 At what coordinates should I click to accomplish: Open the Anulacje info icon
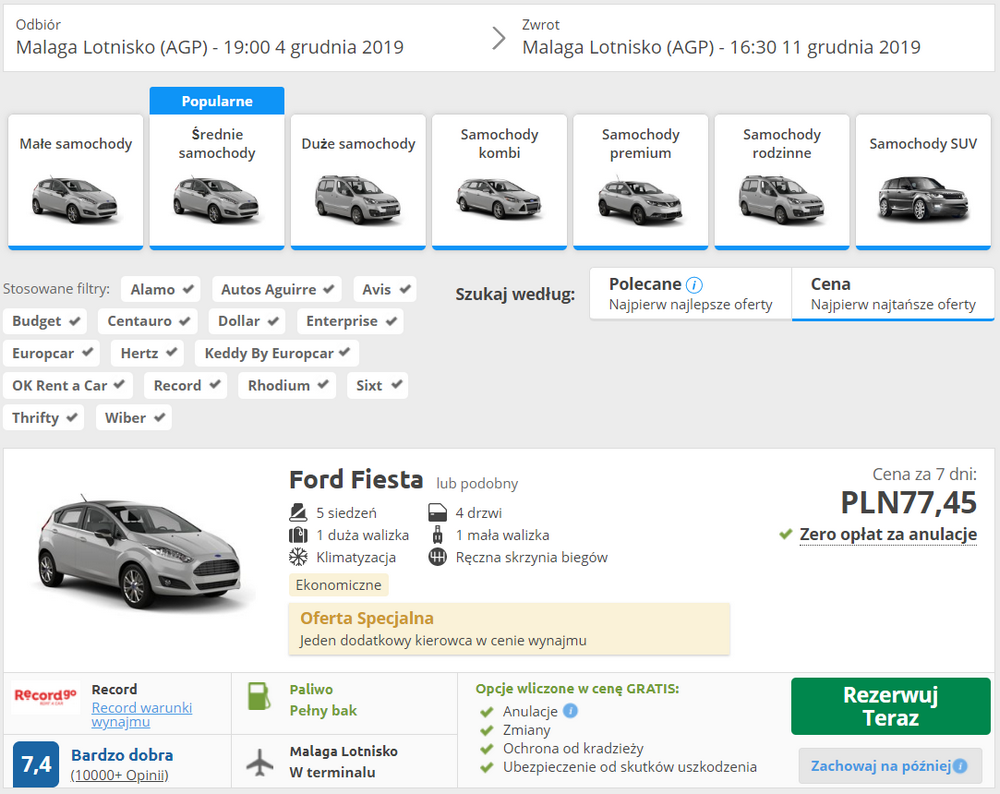[571, 710]
